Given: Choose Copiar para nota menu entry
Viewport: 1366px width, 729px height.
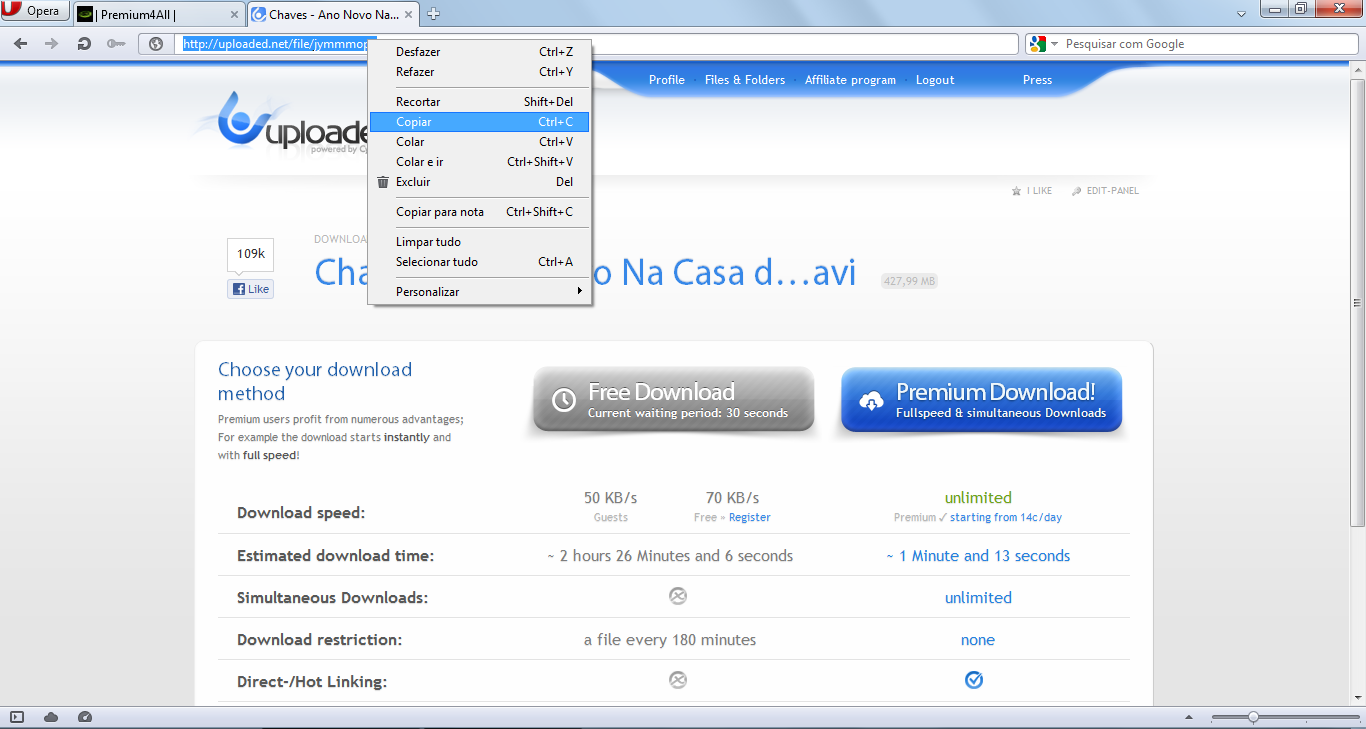Looking at the screenshot, I should pyautogui.click(x=480, y=212).
